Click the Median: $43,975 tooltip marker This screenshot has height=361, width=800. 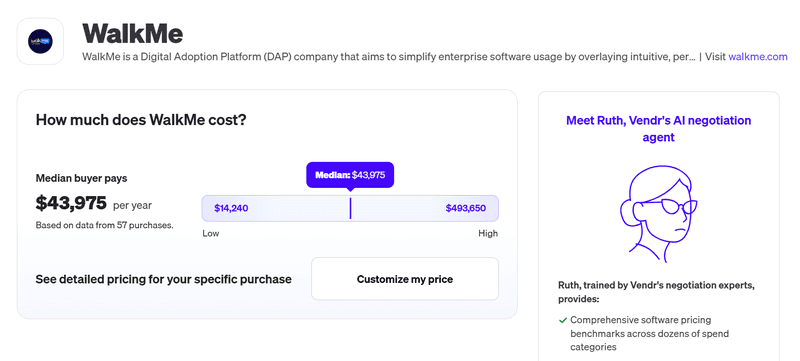pyautogui.click(x=350, y=175)
